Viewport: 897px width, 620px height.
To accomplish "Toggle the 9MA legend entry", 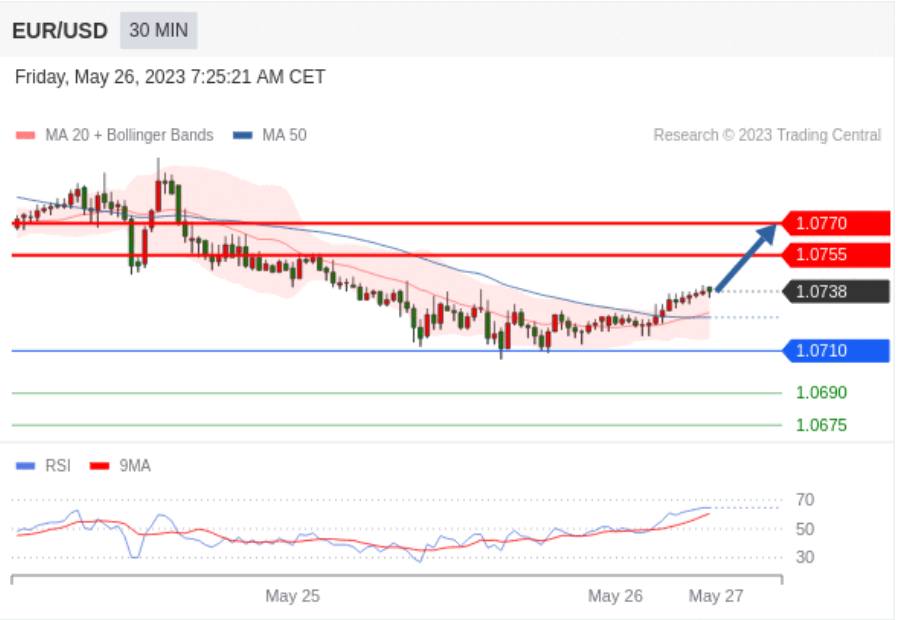I will pos(134,466).
